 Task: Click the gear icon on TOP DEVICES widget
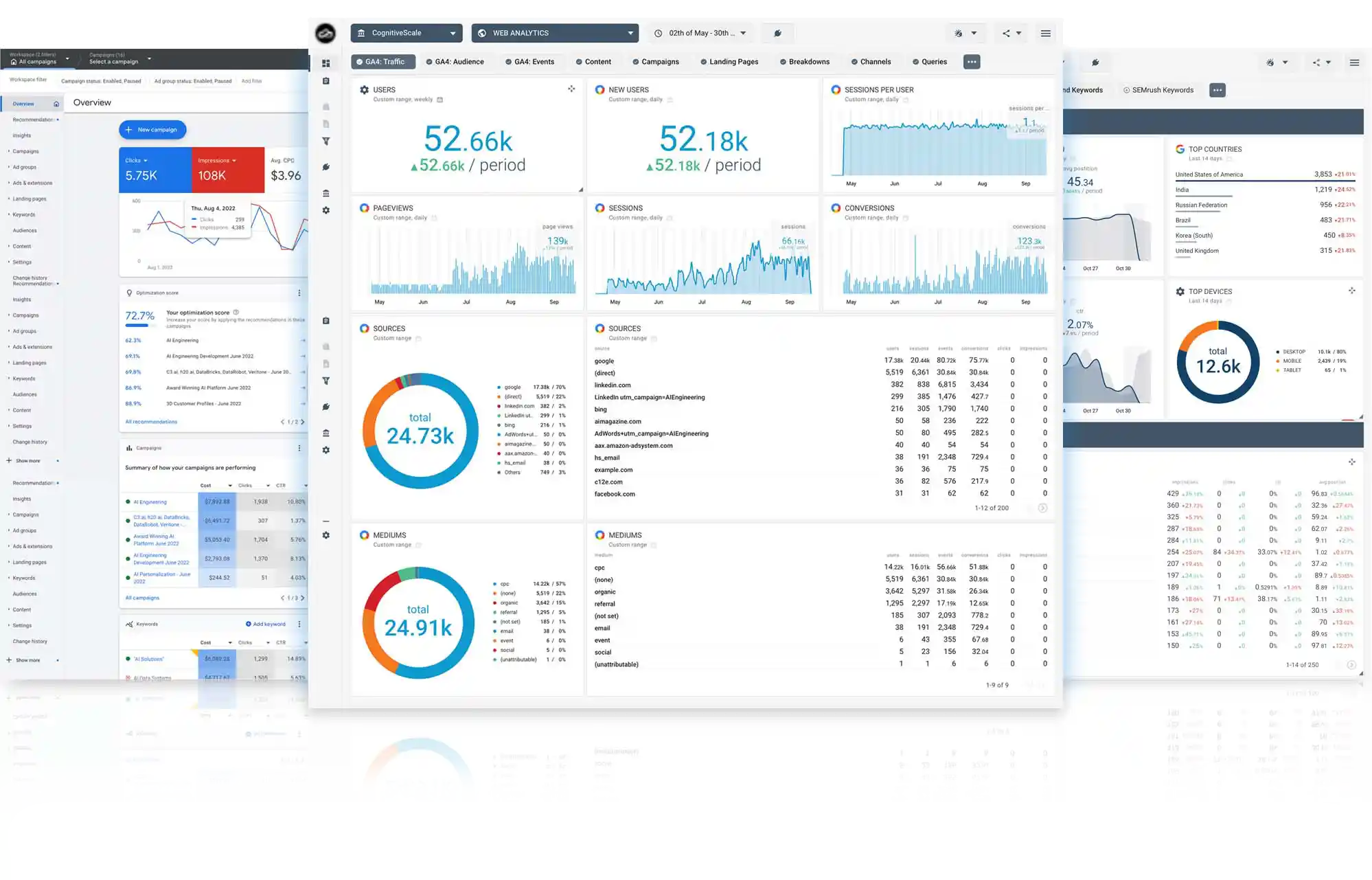tap(1180, 291)
